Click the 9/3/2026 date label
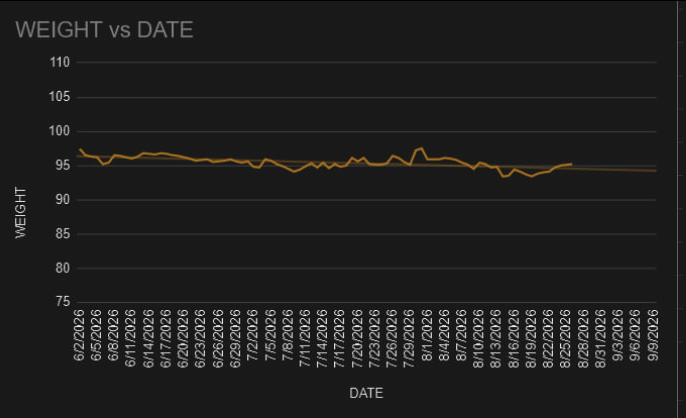This screenshot has height=418, width=686. coord(618,335)
